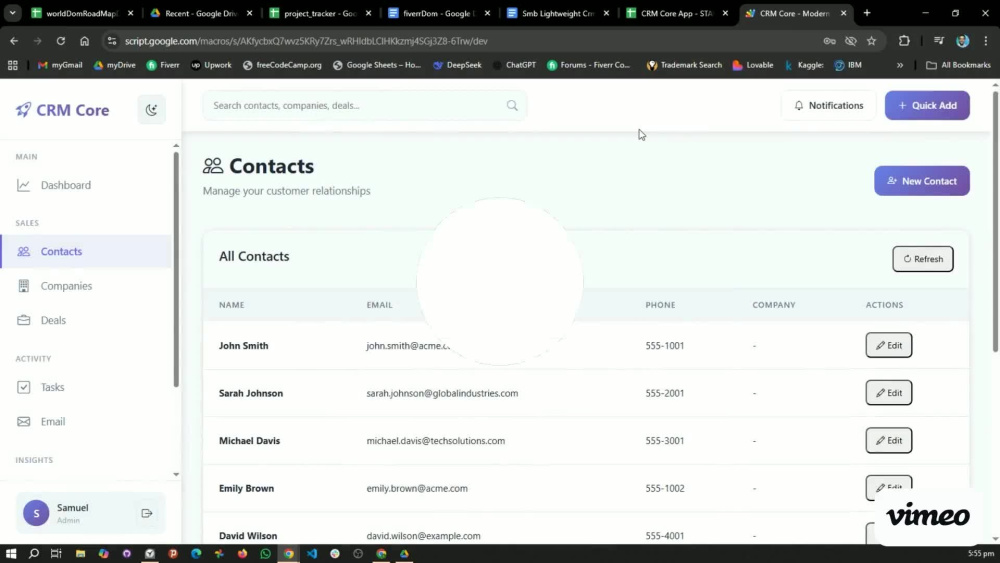Click phone number 555-2001
Viewport: 1000px width, 563px height.
click(x=665, y=393)
